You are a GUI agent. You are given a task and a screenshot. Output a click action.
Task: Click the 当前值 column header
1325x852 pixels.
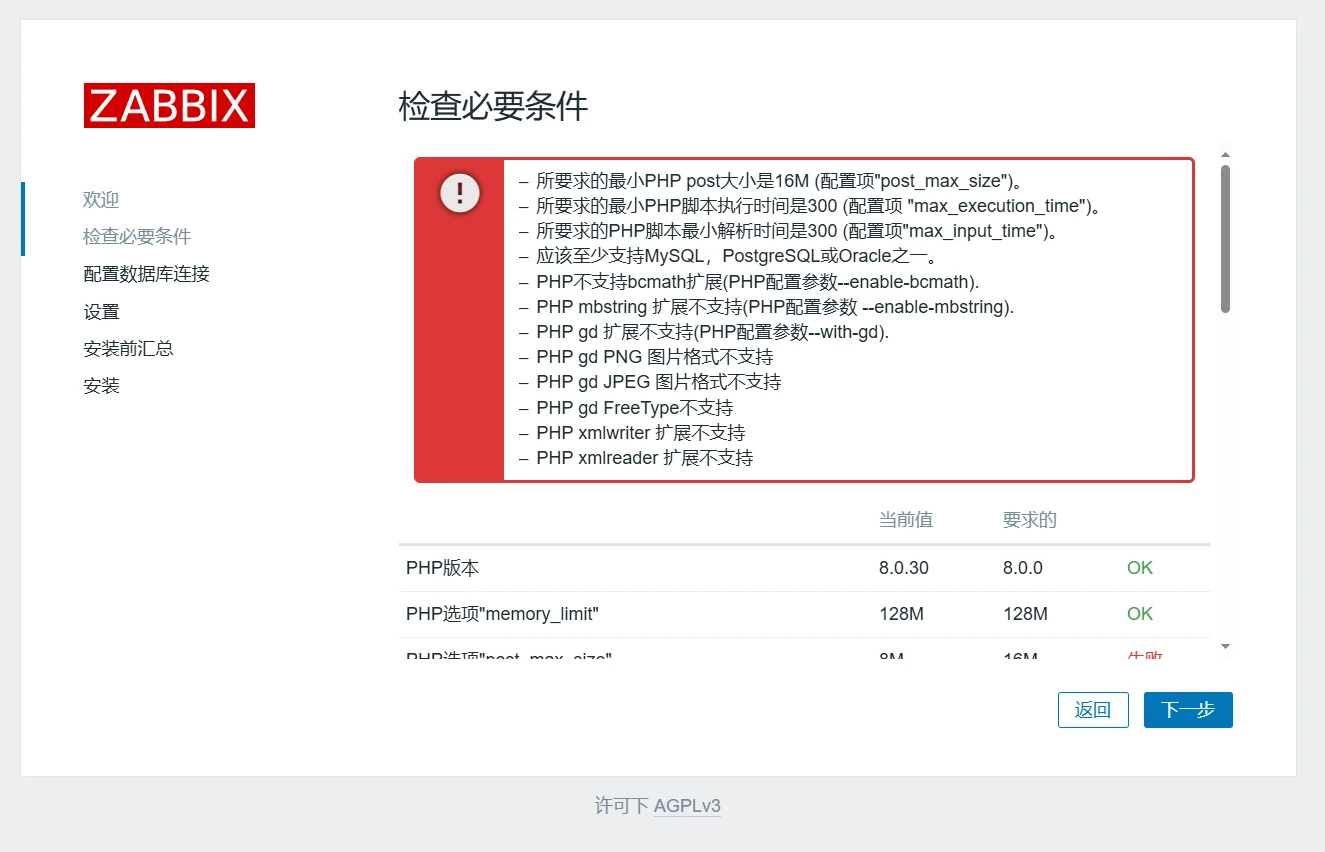pyautogui.click(x=905, y=520)
